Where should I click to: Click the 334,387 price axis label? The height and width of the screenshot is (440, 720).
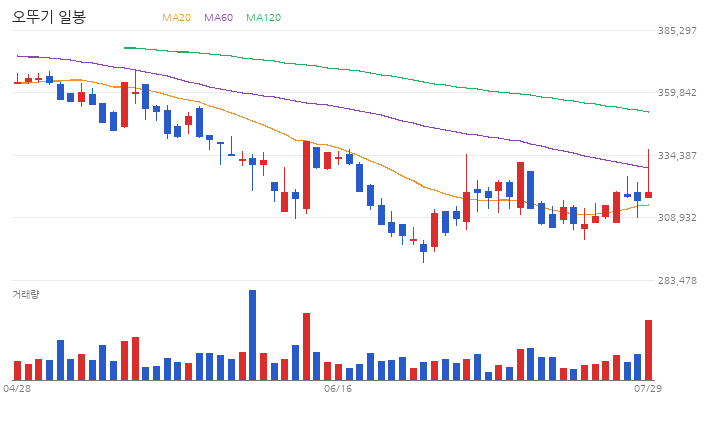click(x=677, y=156)
